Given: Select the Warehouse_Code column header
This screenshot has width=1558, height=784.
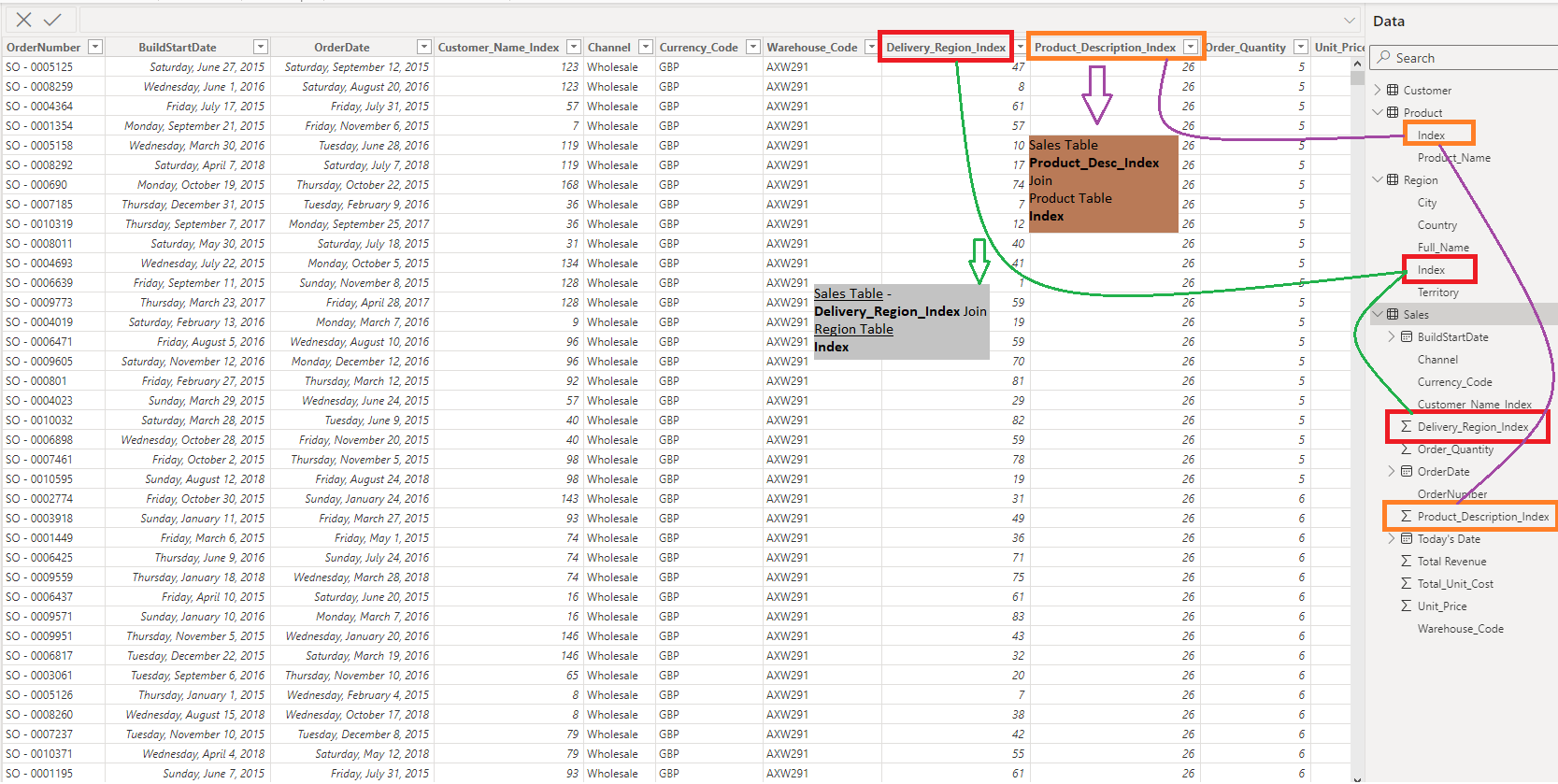Looking at the screenshot, I should coord(812,47).
